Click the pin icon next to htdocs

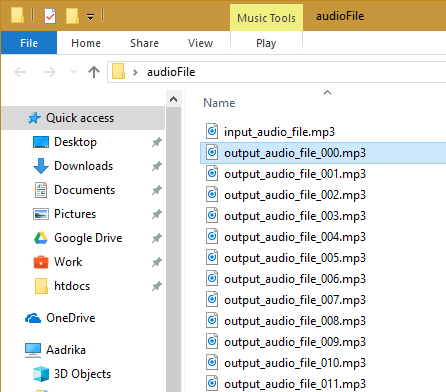click(157, 286)
